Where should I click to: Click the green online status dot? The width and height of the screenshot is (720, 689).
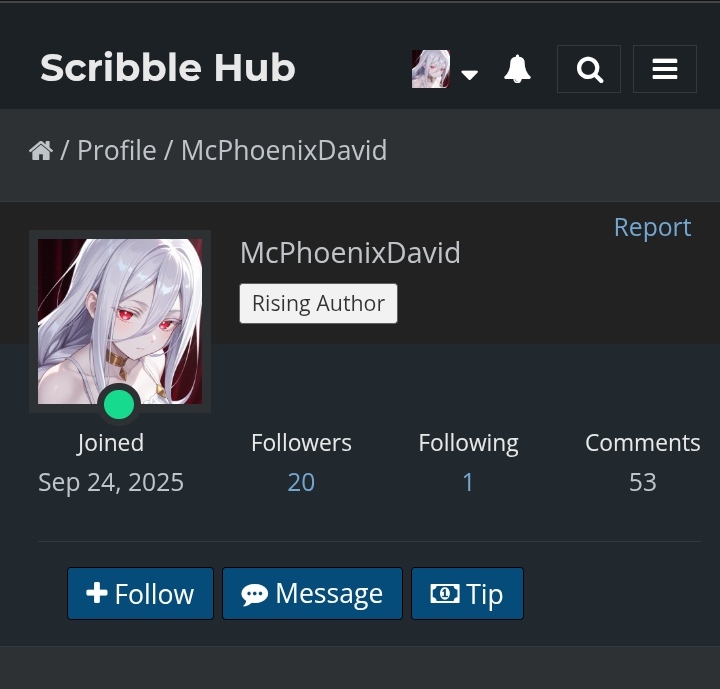pyautogui.click(x=119, y=404)
